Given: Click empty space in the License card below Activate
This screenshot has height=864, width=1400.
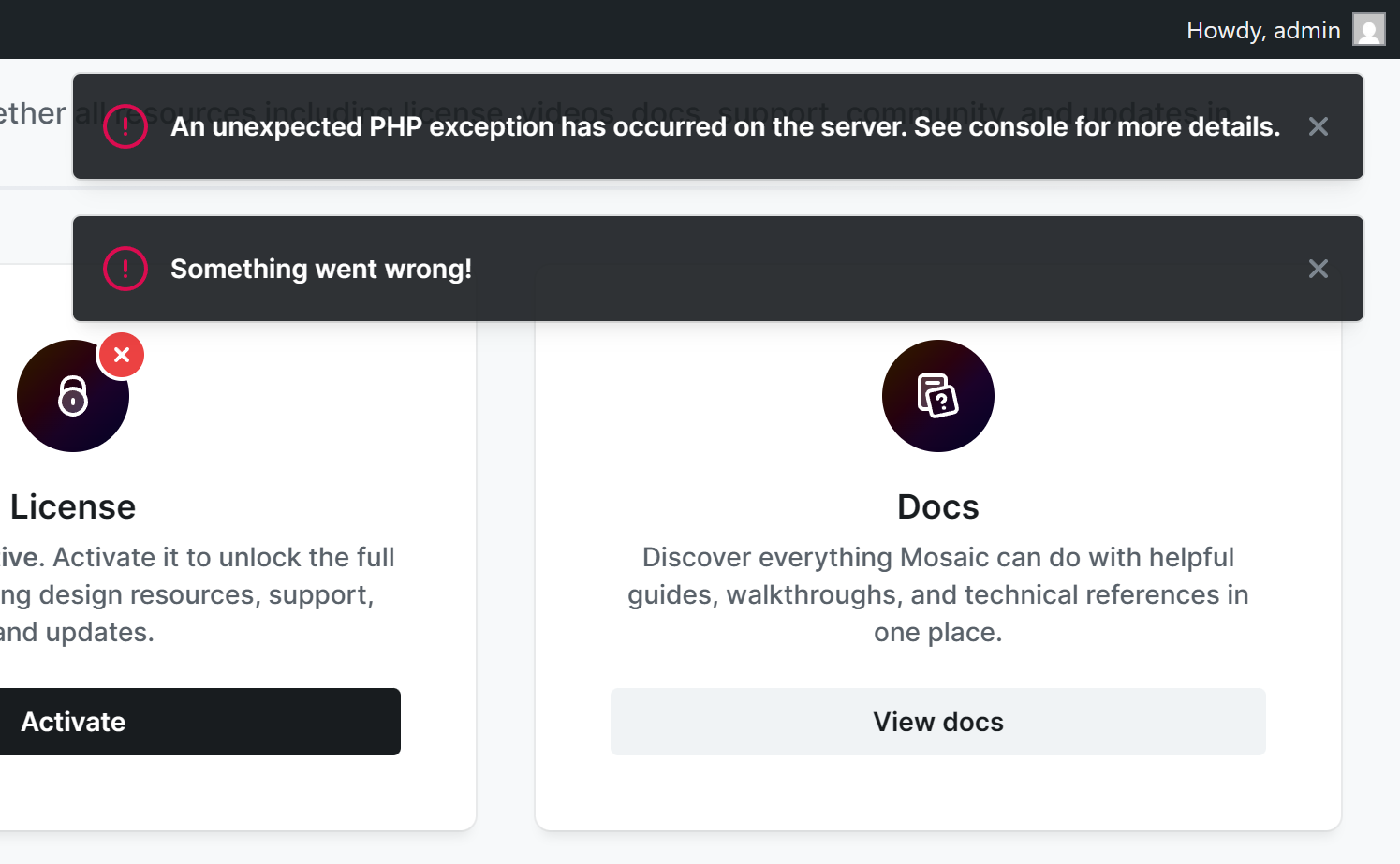Looking at the screenshot, I should click(x=234, y=794).
